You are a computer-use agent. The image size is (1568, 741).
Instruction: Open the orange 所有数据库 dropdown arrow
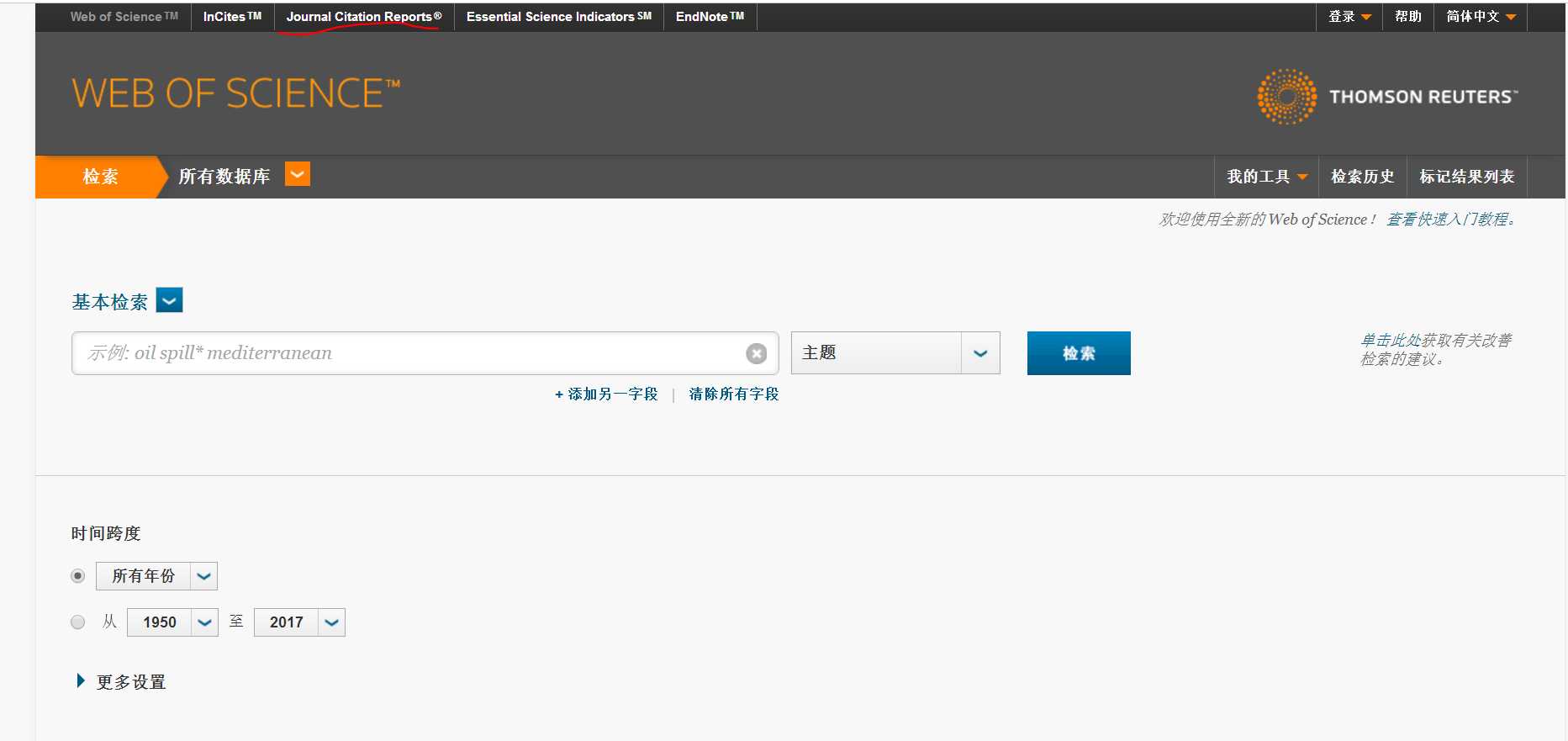[298, 174]
